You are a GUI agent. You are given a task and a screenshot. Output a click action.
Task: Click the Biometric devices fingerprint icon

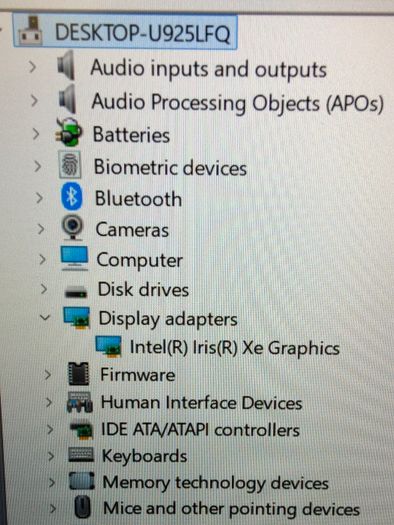pos(70,164)
